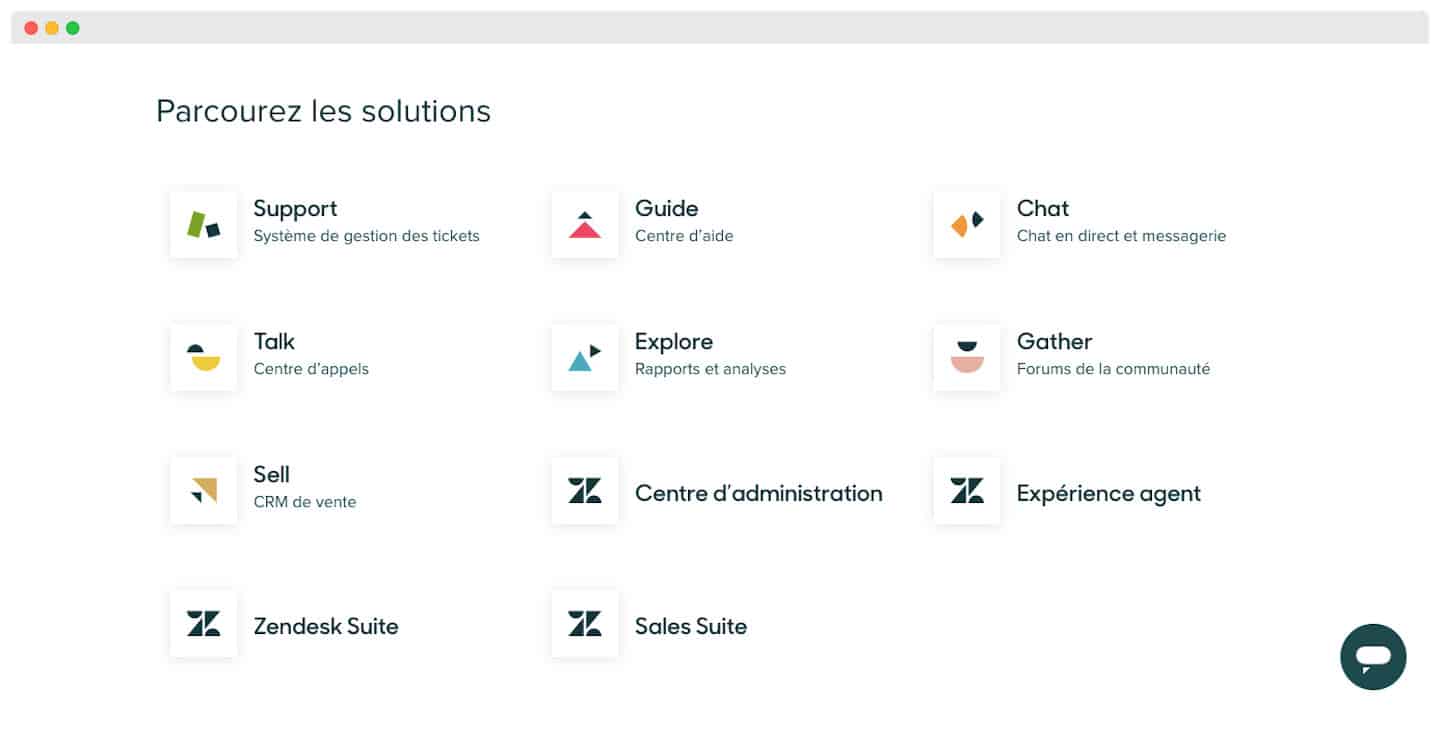
Task: Click 'Système de gestion des tickets' text
Action: click(367, 236)
